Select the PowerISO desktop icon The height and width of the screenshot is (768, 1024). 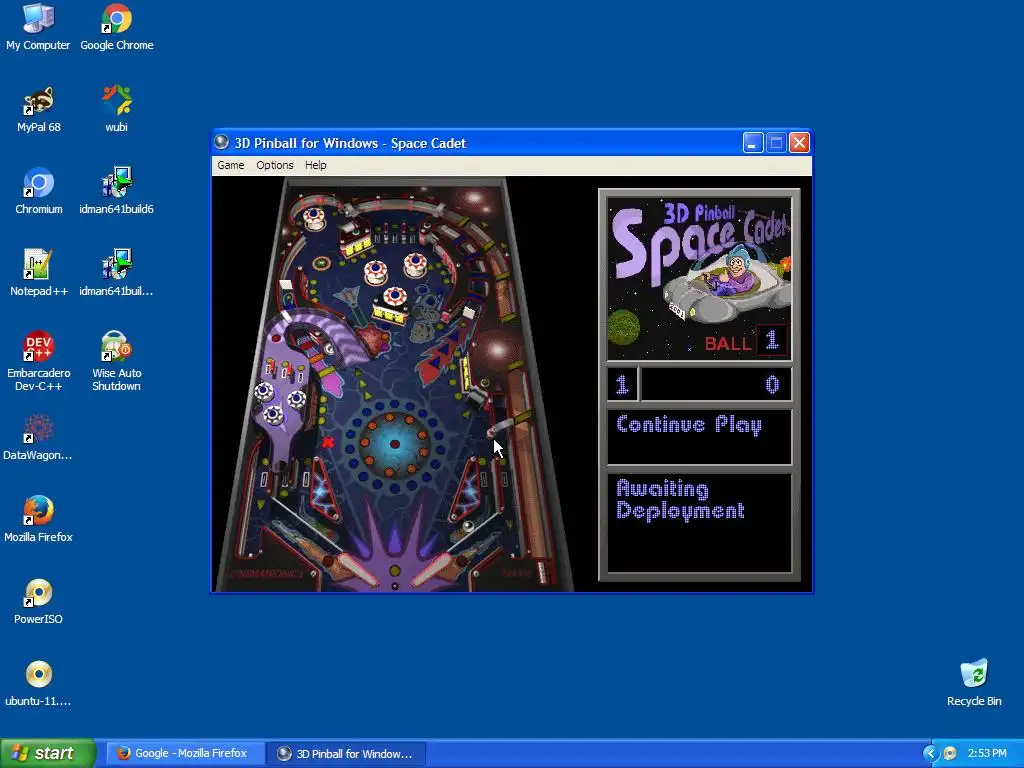coord(39,601)
